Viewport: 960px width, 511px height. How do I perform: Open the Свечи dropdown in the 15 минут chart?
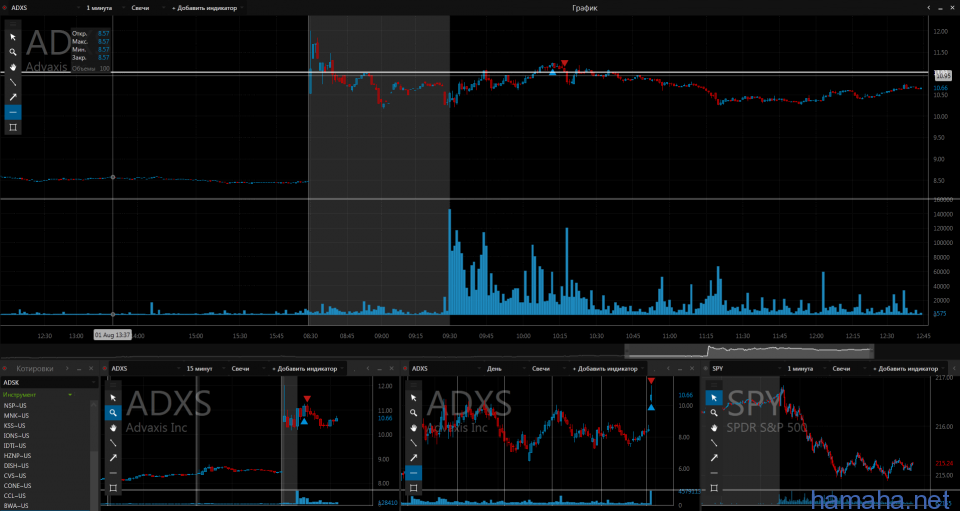click(x=248, y=368)
